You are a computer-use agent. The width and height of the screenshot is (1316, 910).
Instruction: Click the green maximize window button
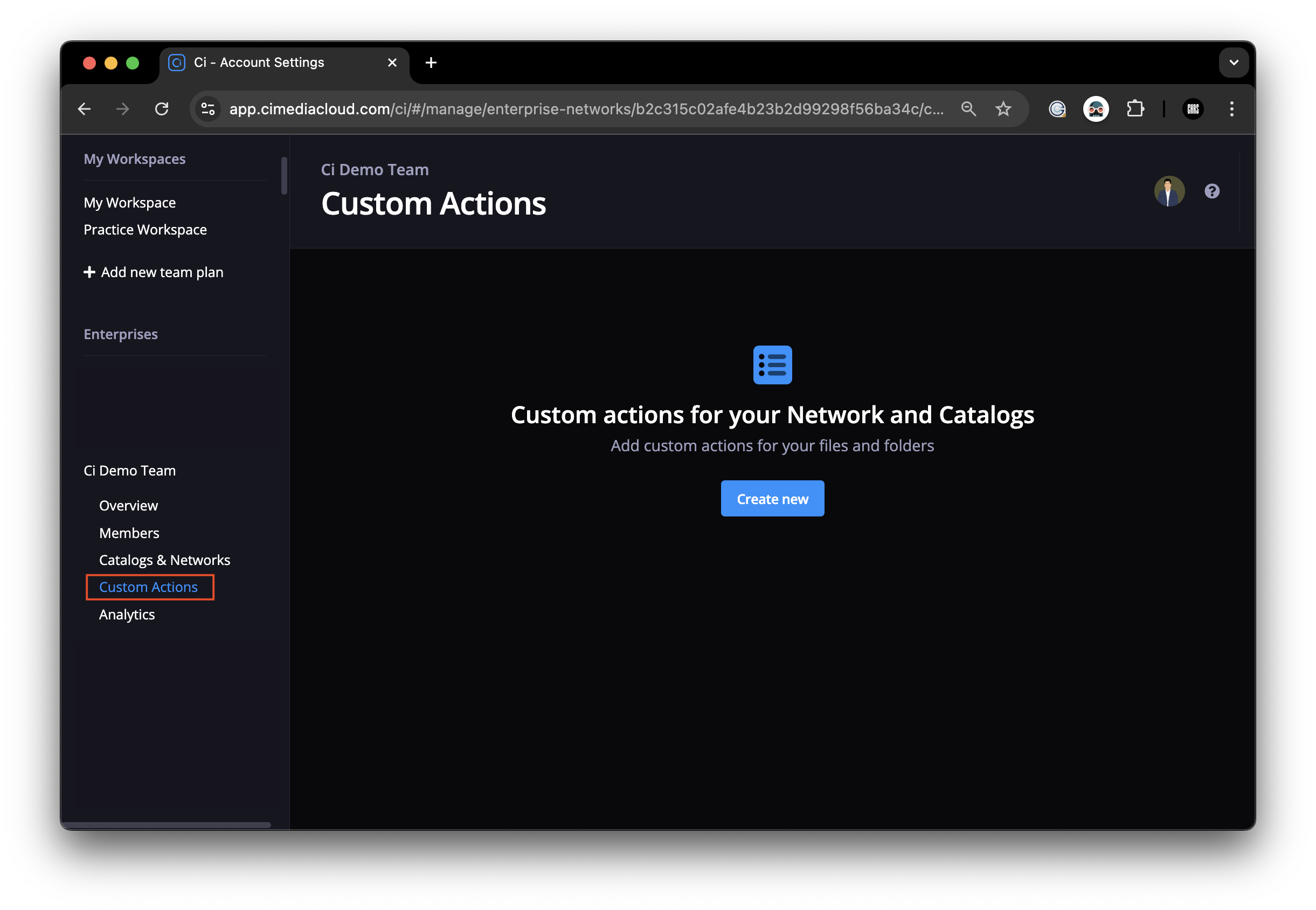132,63
